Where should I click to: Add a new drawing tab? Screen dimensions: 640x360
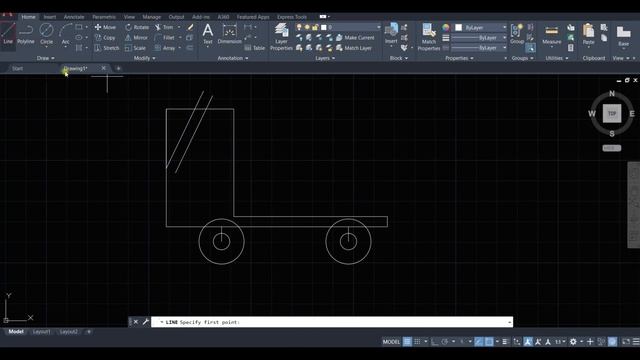[x=118, y=68]
